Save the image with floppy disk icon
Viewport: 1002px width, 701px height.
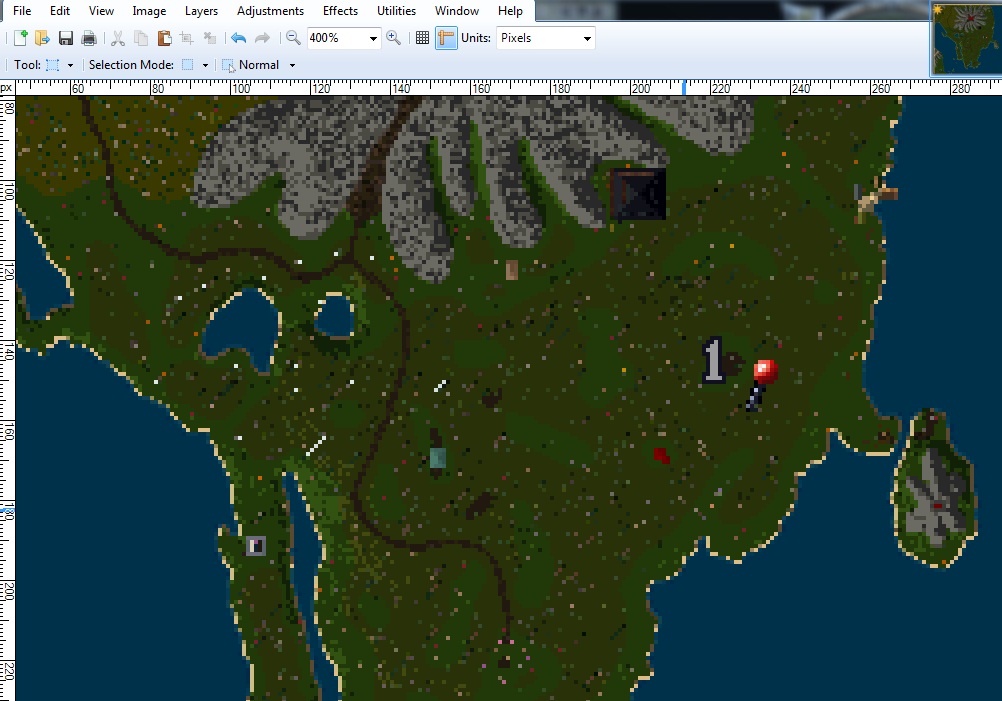66,38
